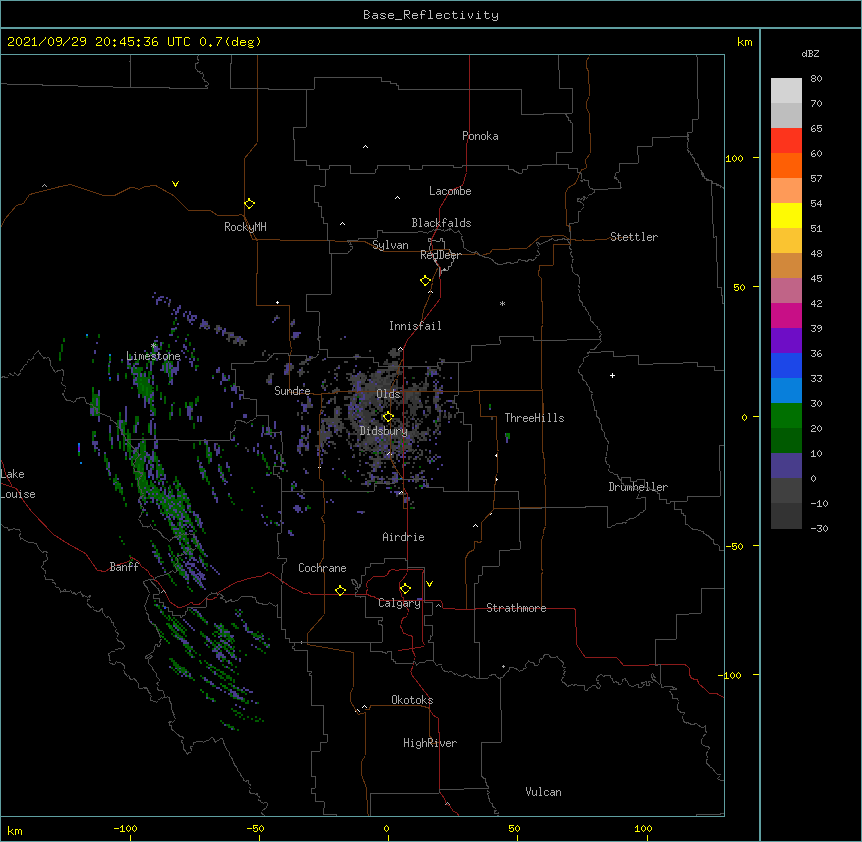The image size is (862, 842).
Task: Click the Ponoka town label
Action: [480, 136]
